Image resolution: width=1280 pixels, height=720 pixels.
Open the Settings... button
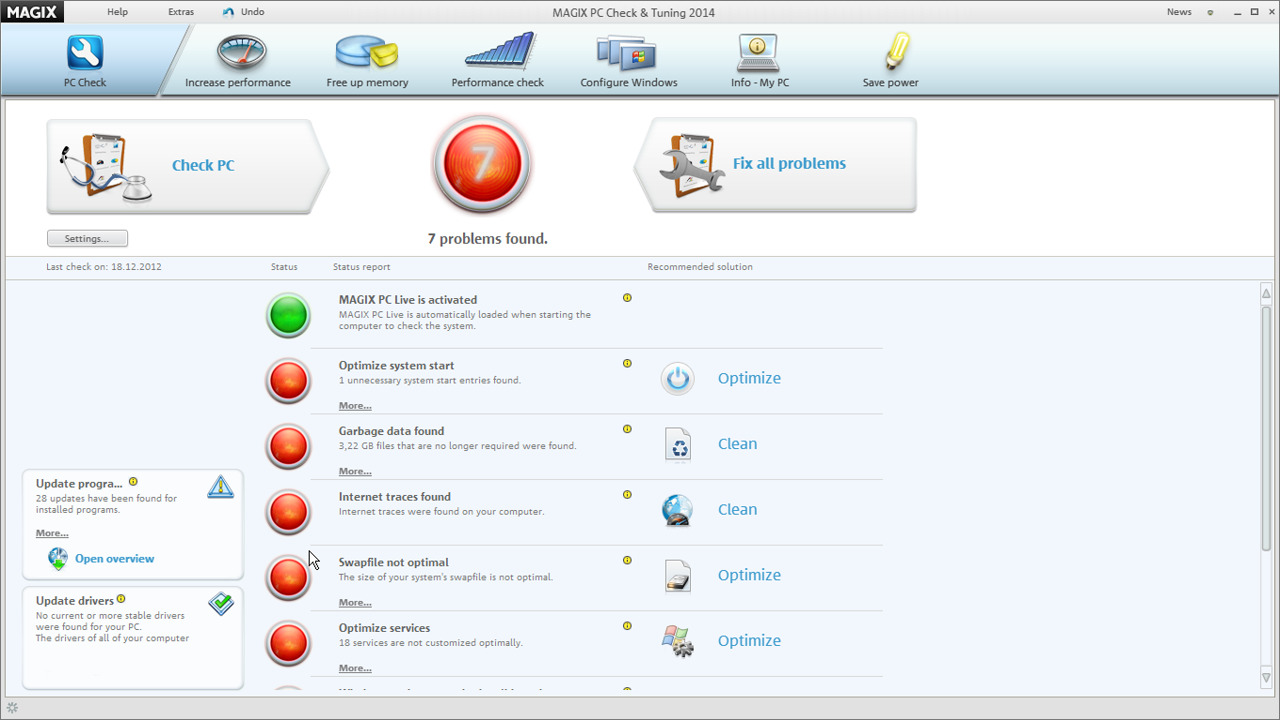click(87, 239)
